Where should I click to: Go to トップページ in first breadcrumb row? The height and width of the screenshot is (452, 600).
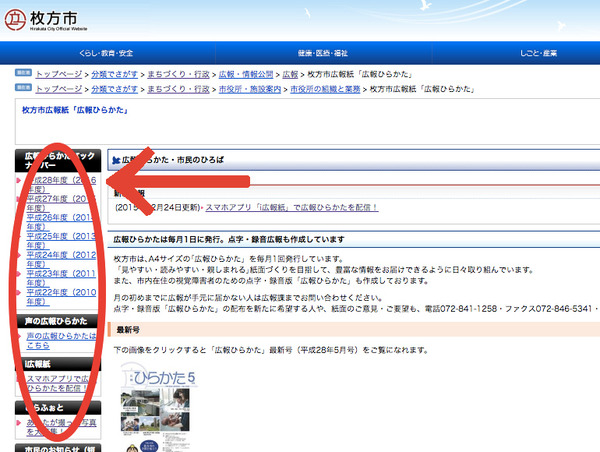(x=58, y=75)
